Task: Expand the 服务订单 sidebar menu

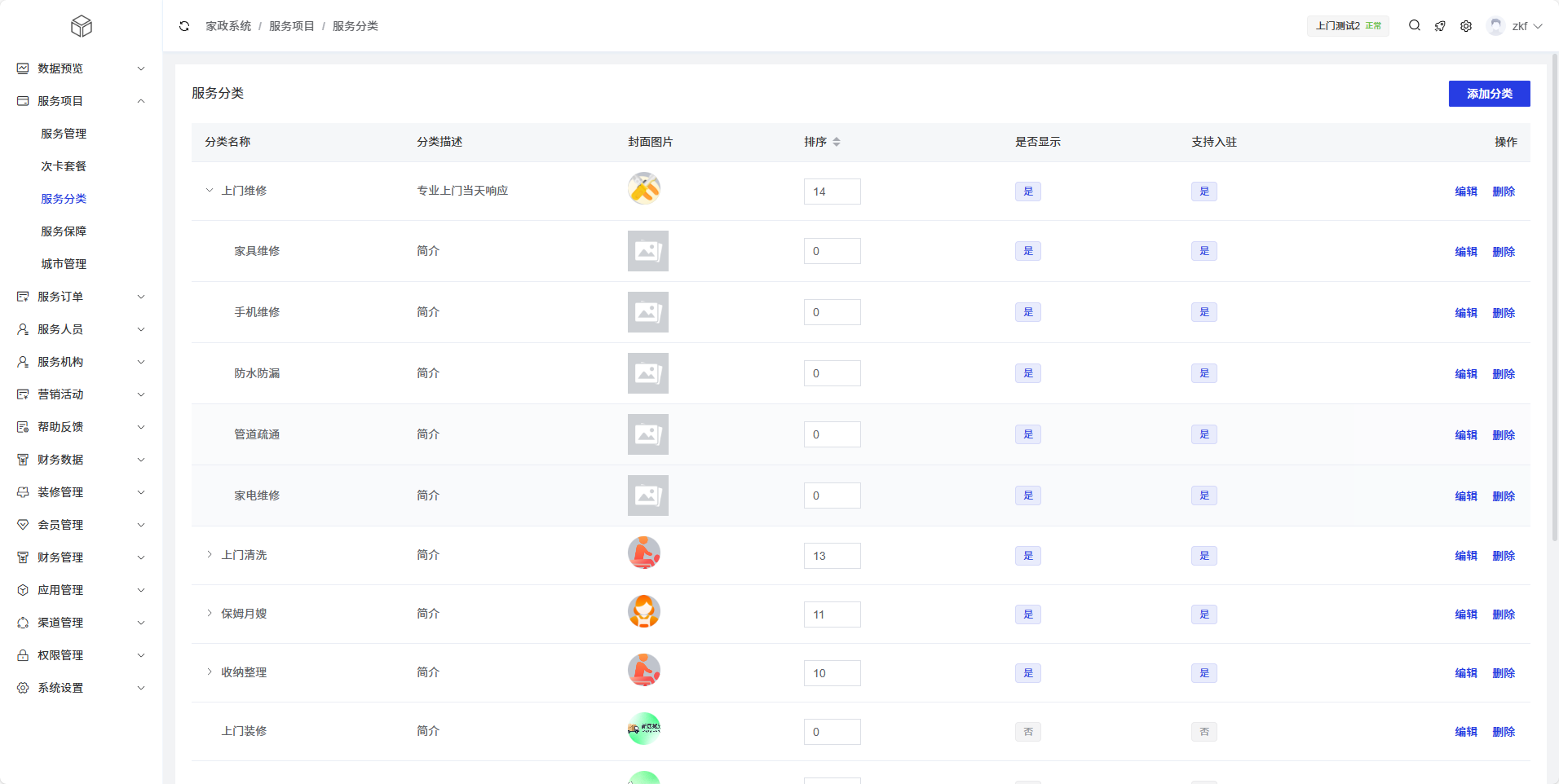Action: [81, 297]
